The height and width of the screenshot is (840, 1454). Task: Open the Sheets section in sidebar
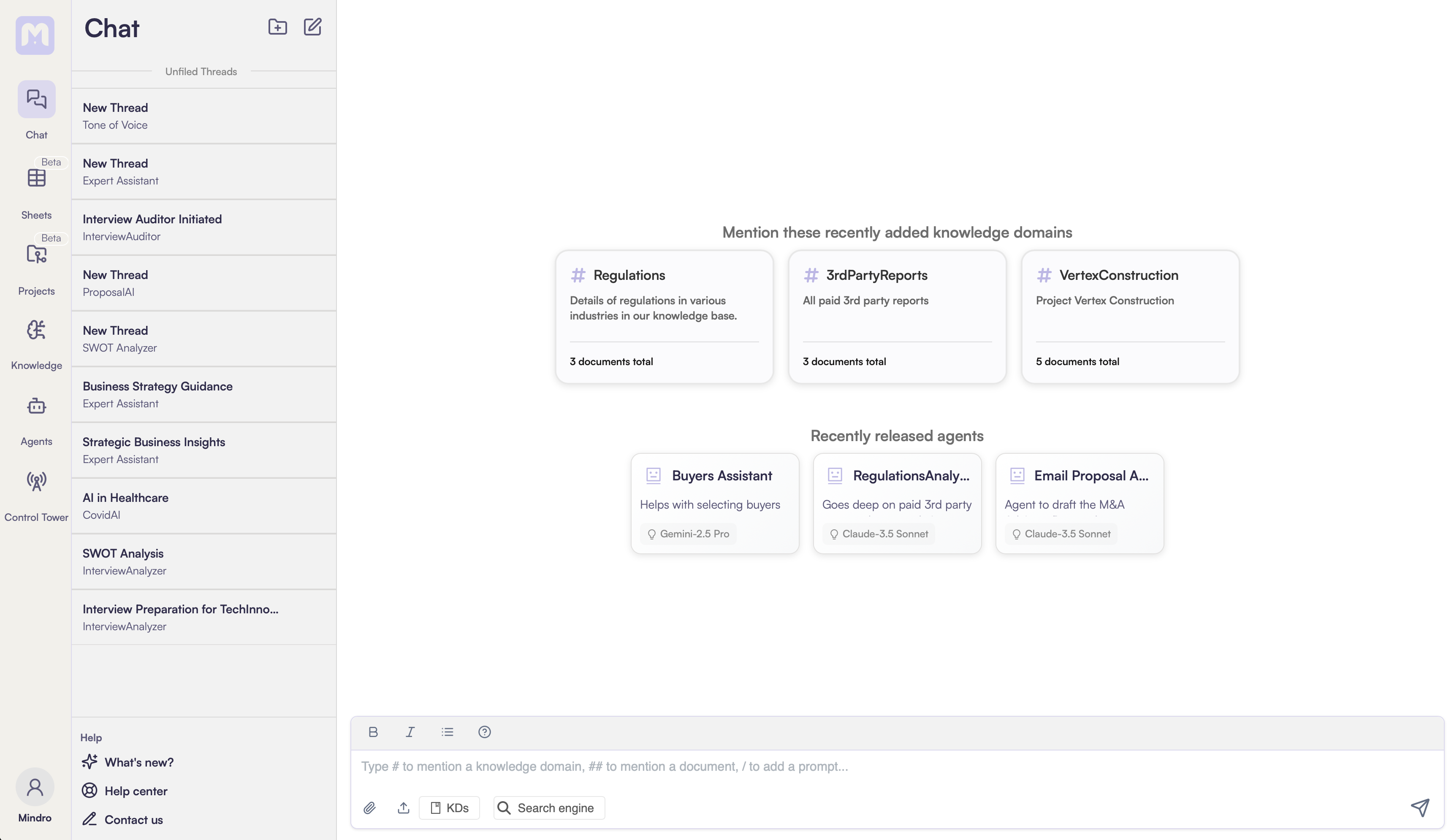click(x=36, y=178)
